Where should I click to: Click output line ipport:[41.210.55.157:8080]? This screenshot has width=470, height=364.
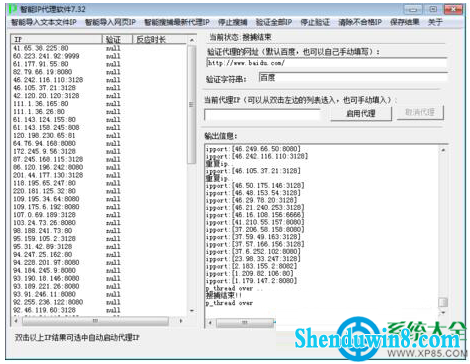(255, 222)
